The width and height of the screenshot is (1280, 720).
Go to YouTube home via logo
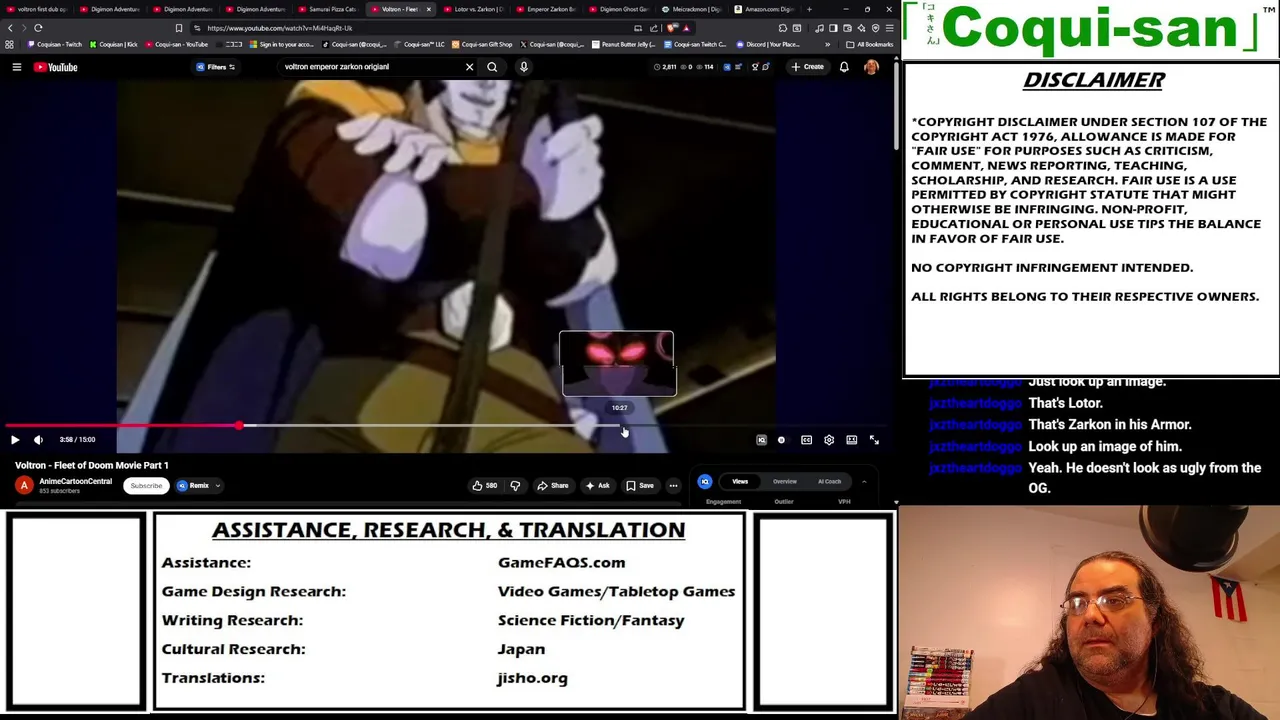pyautogui.click(x=55, y=67)
